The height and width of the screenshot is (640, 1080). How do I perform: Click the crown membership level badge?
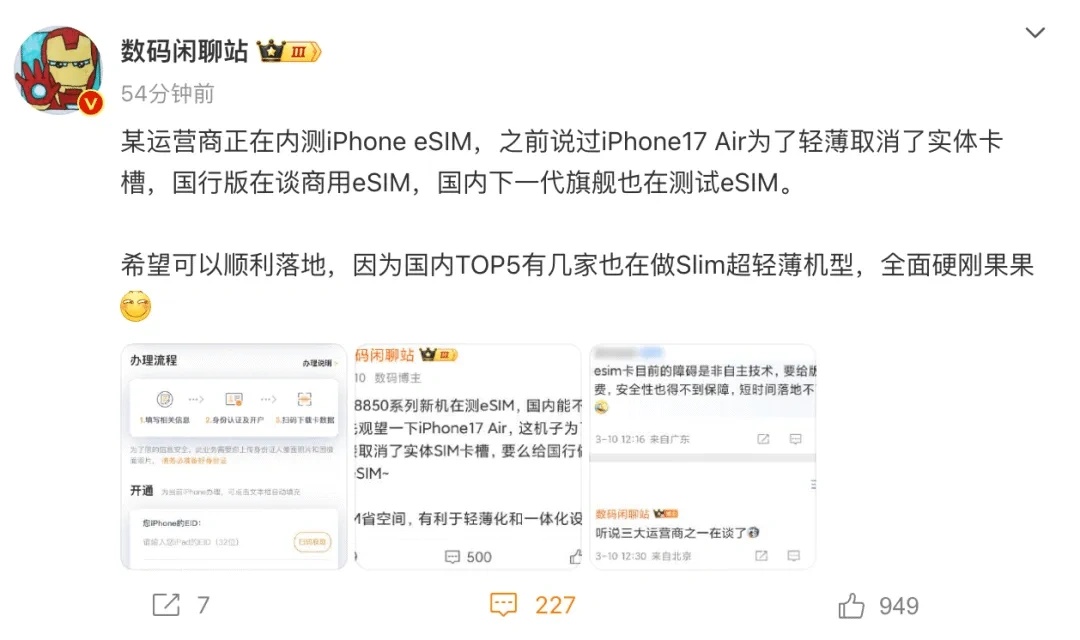pos(289,51)
